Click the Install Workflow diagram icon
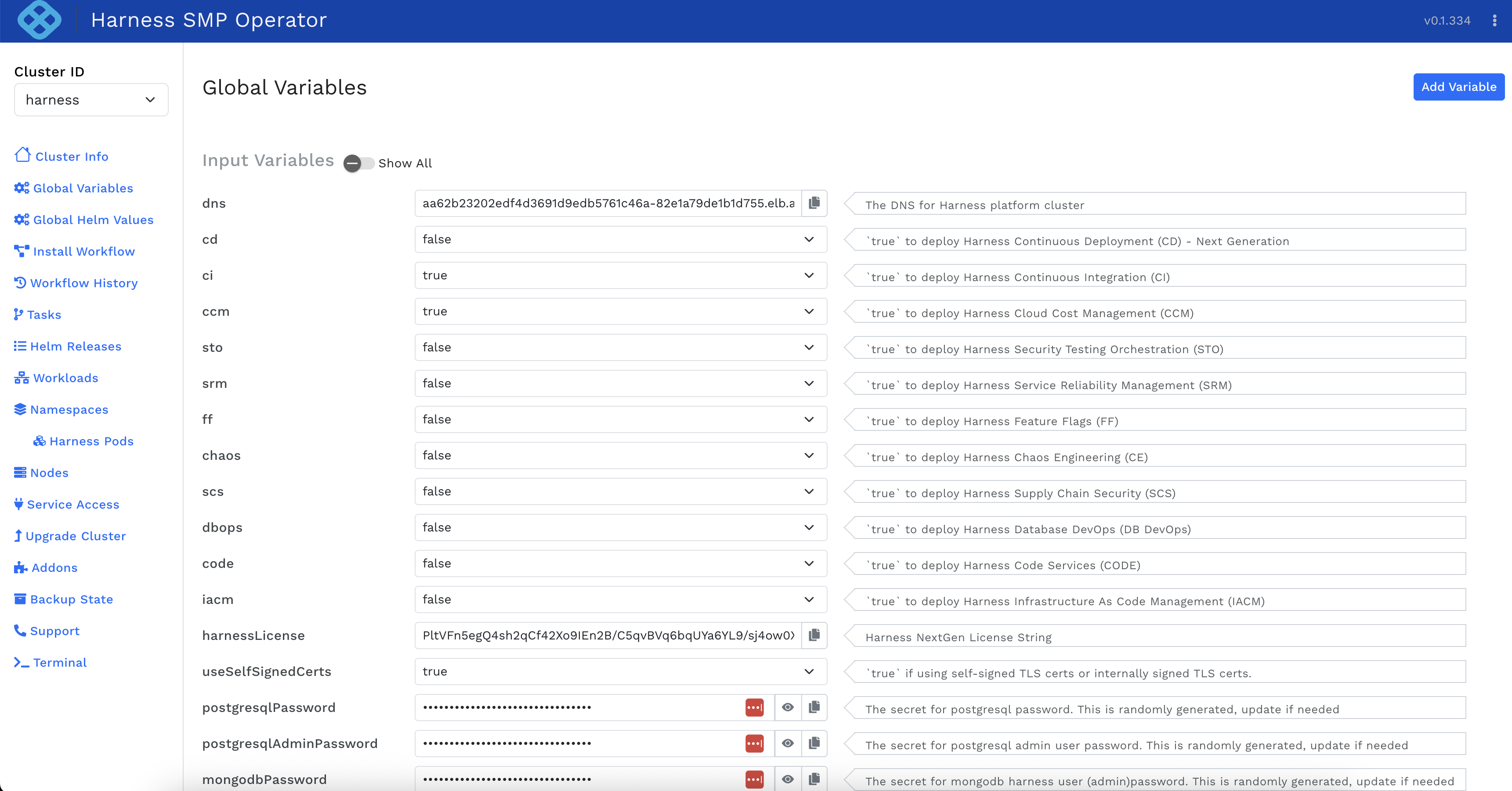 click(22, 251)
